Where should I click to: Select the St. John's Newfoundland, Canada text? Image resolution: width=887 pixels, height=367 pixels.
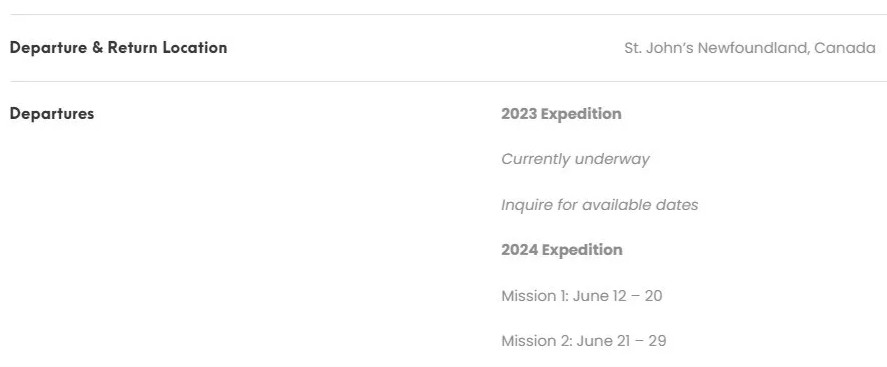pyautogui.click(x=750, y=48)
